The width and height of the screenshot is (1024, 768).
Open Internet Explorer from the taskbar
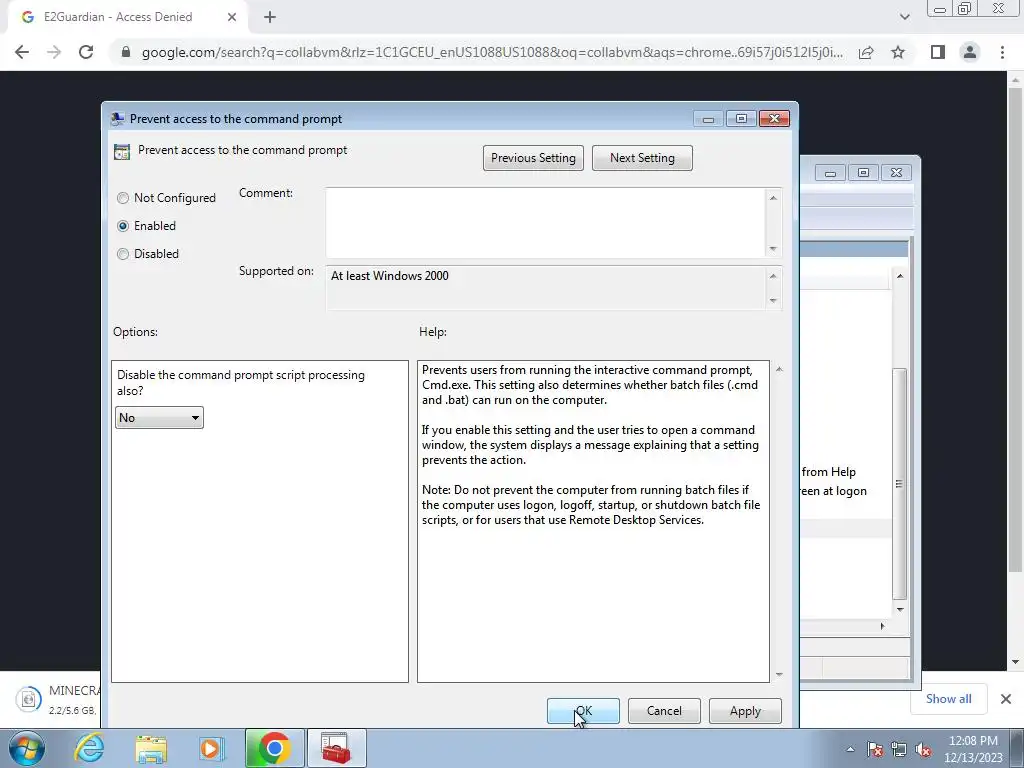point(89,748)
